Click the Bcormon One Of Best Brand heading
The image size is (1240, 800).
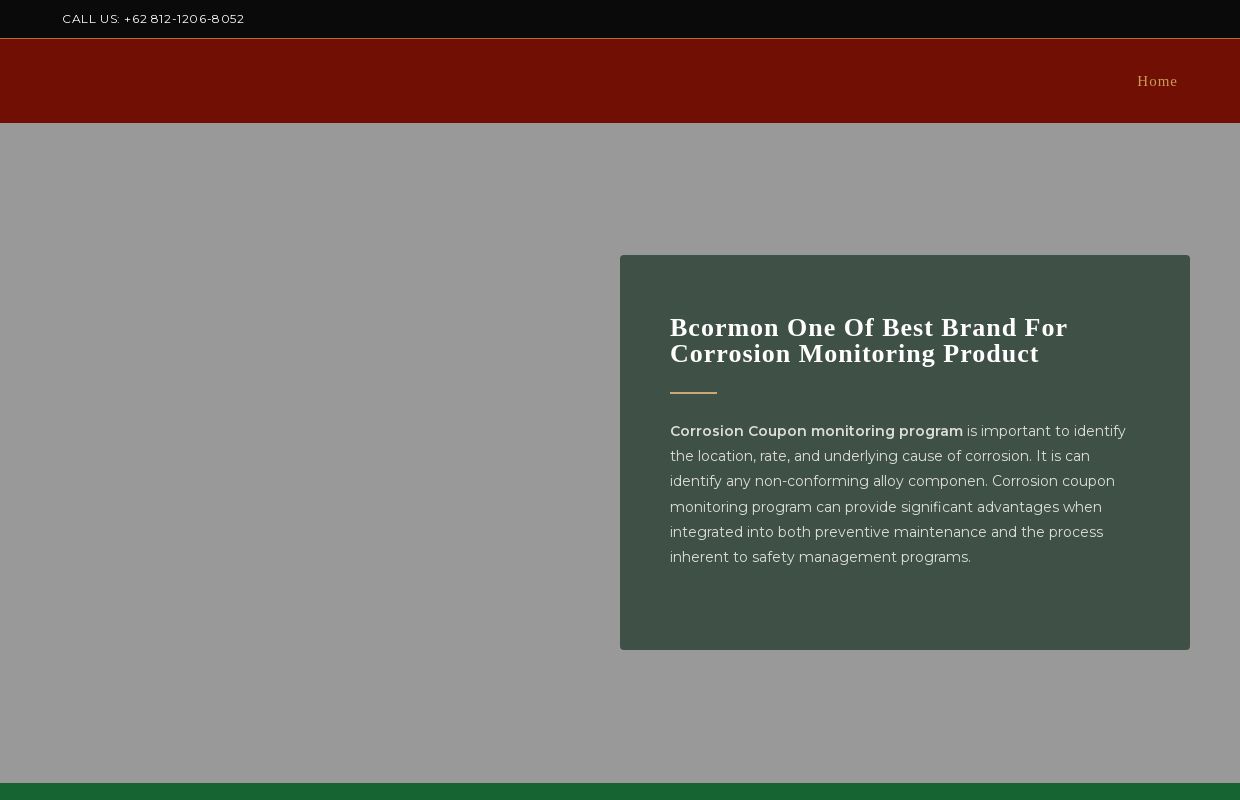868,341
